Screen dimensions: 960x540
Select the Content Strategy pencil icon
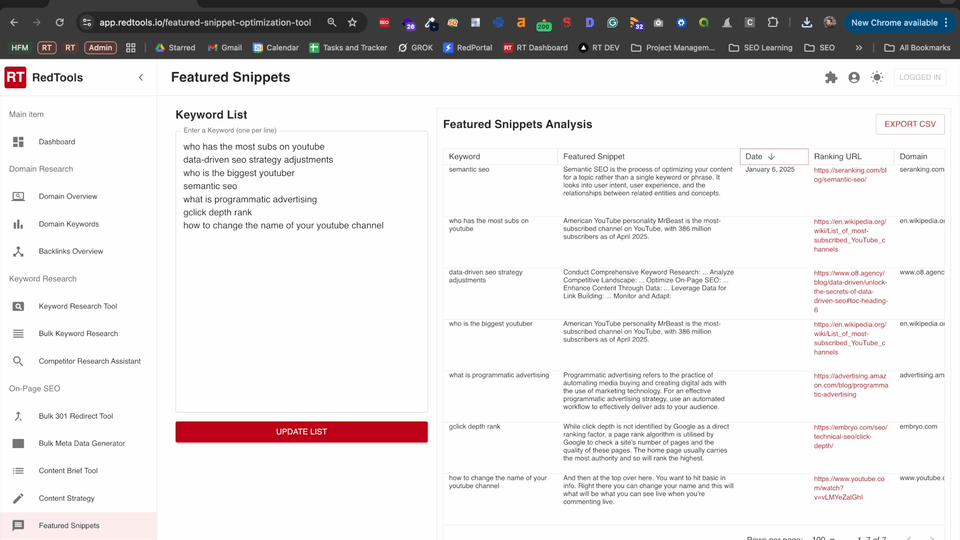coord(18,498)
